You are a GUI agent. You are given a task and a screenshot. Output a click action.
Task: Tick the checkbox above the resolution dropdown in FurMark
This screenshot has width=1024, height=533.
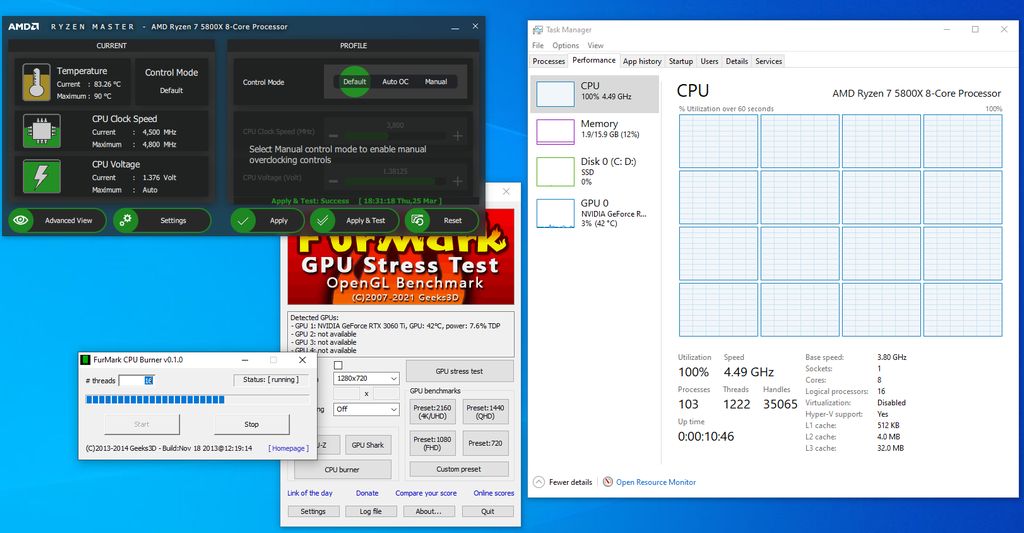(x=338, y=366)
